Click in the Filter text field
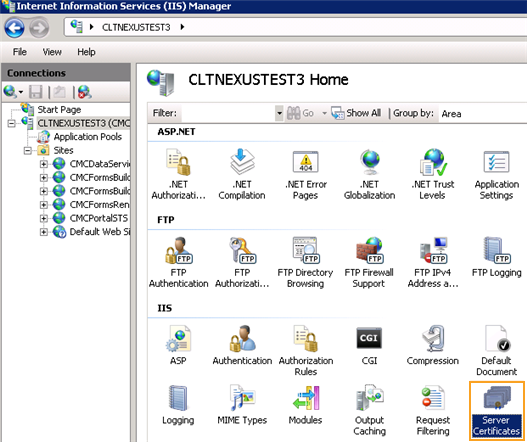 pos(228,113)
